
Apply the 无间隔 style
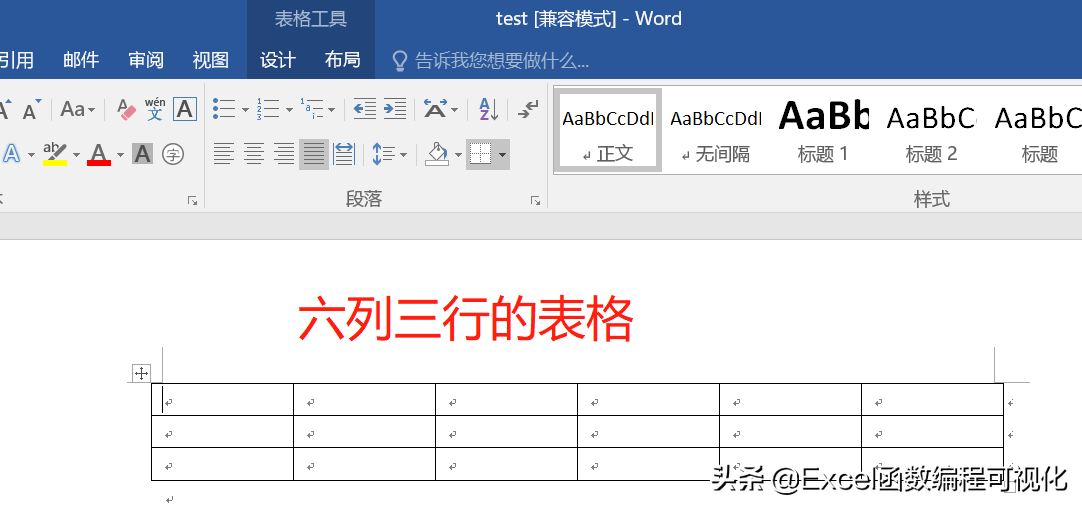tap(716, 130)
